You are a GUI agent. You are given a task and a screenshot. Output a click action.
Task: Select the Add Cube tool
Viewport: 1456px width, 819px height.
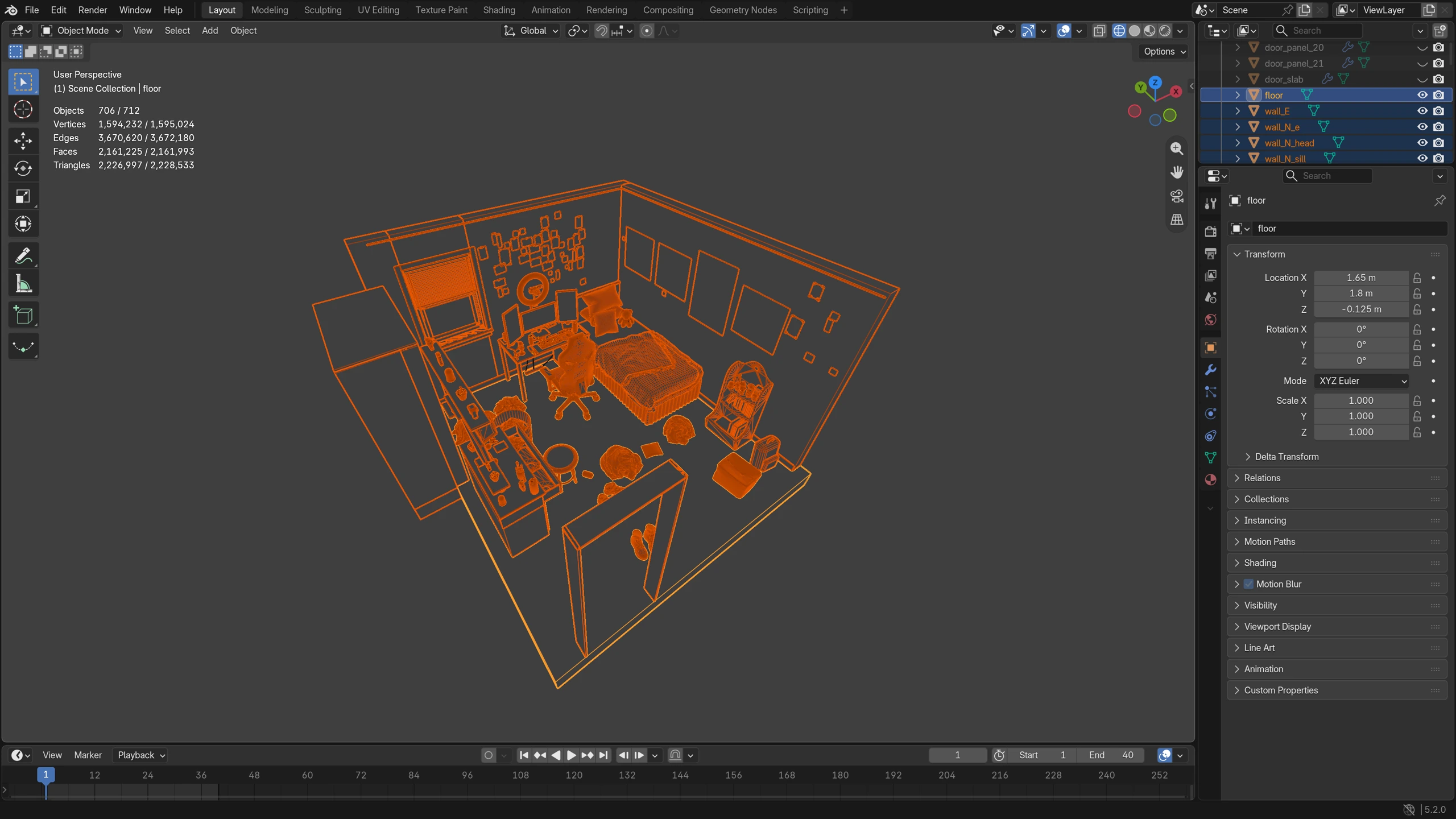[x=23, y=315]
